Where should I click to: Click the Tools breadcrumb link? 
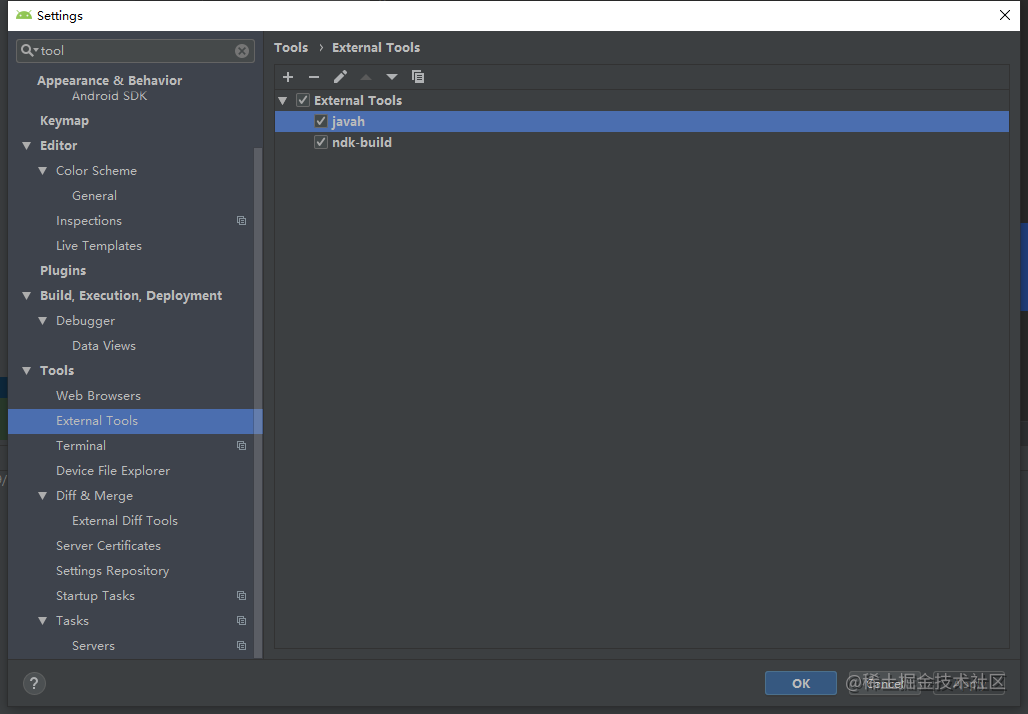click(290, 47)
